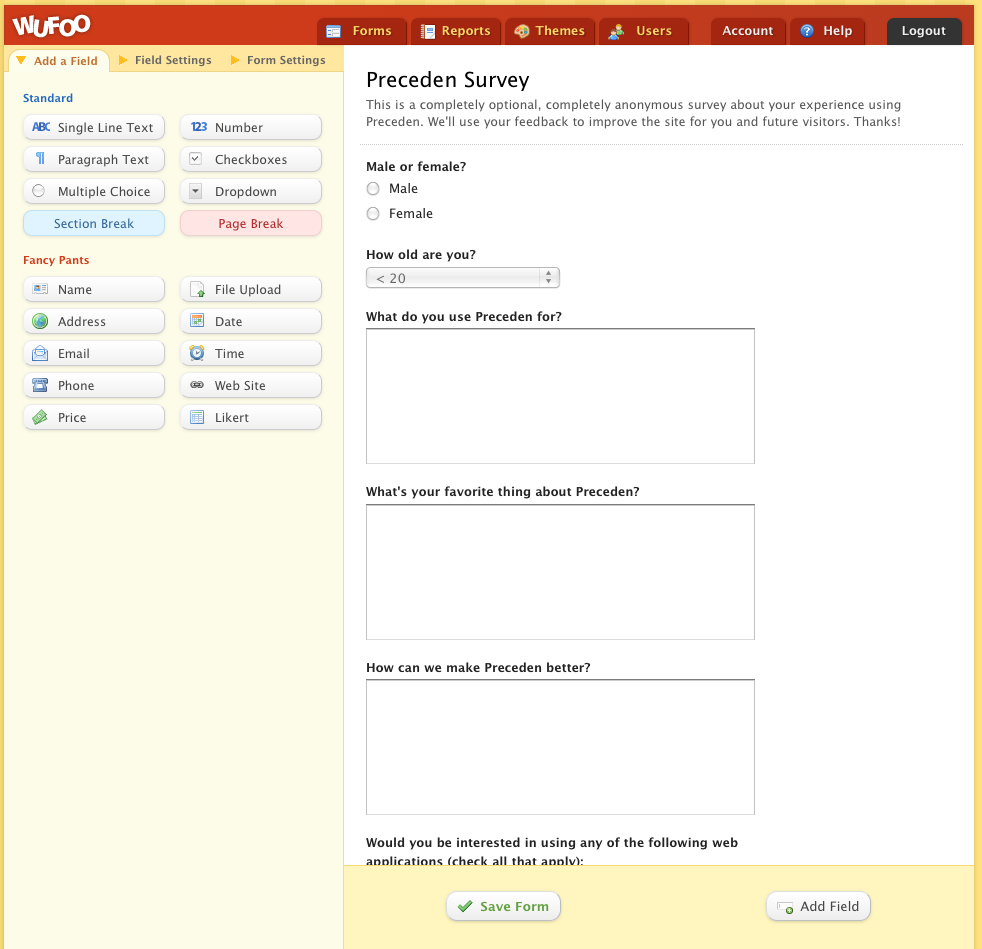The image size is (982, 949).
Task: Add a Price field
Action: 94,418
